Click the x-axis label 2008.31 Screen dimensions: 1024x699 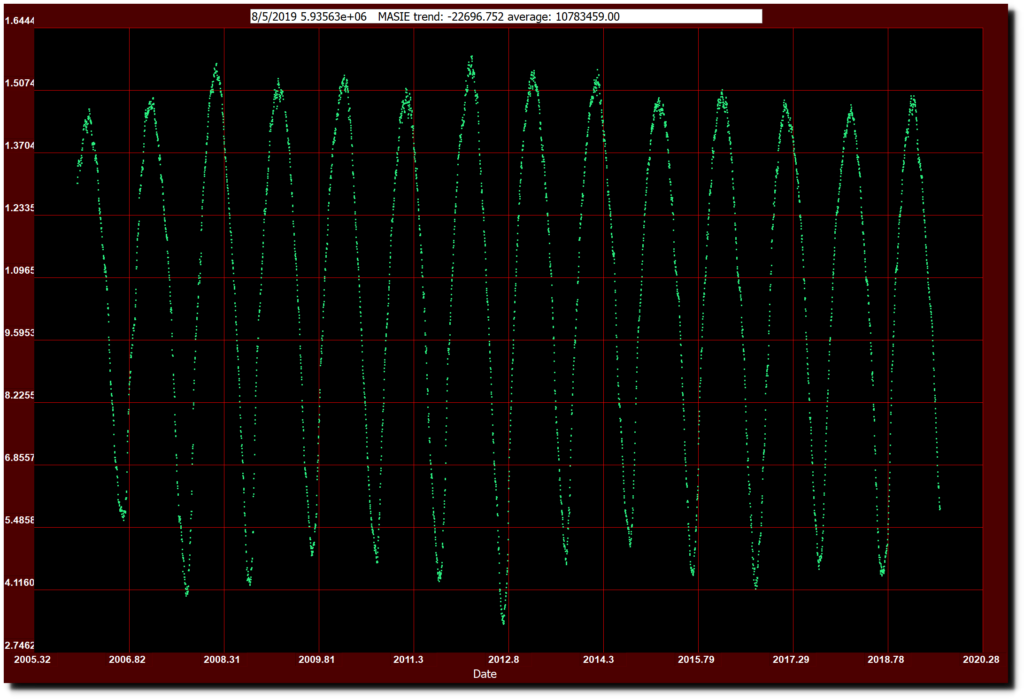[221, 660]
